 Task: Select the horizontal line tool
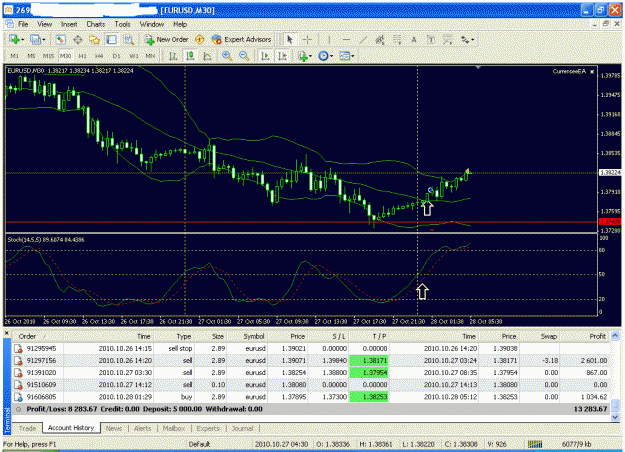pyautogui.click(x=346, y=39)
